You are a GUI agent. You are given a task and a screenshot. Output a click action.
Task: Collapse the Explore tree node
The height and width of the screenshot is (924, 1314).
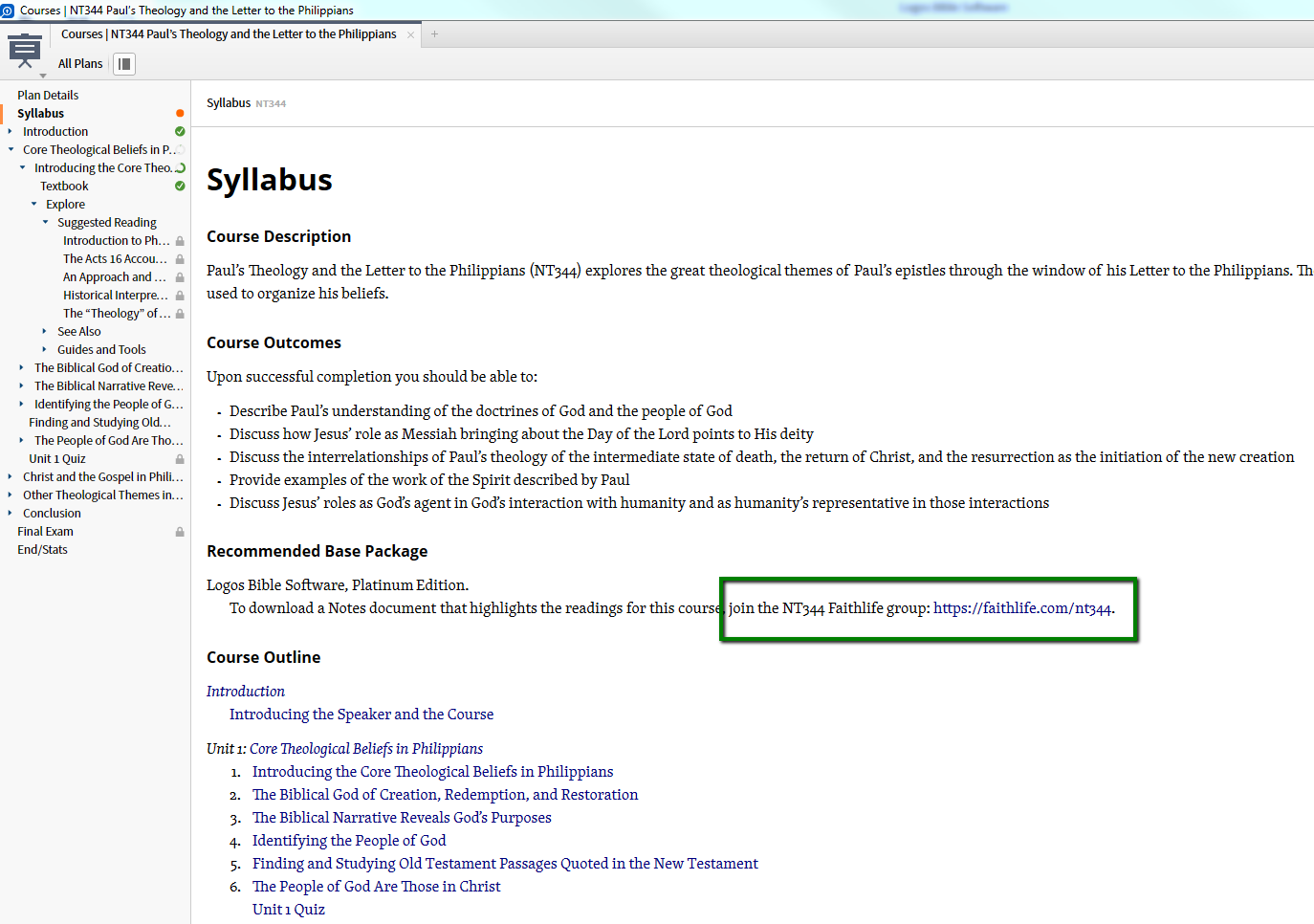pos(33,204)
